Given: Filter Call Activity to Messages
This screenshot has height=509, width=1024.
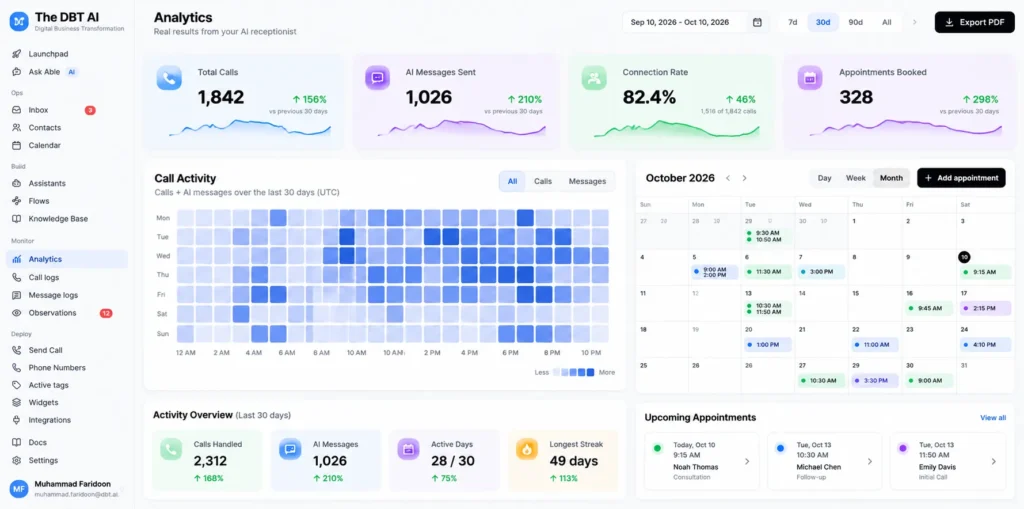Looking at the screenshot, I should (587, 181).
